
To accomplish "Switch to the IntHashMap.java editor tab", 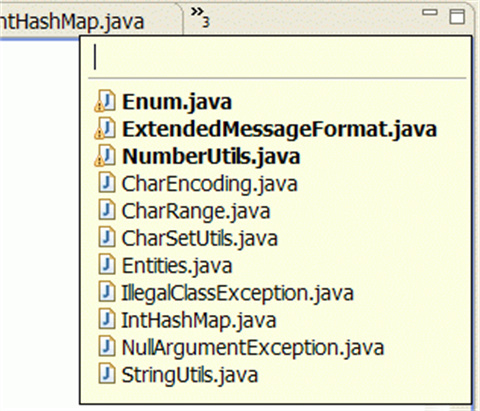I will pos(72,22).
